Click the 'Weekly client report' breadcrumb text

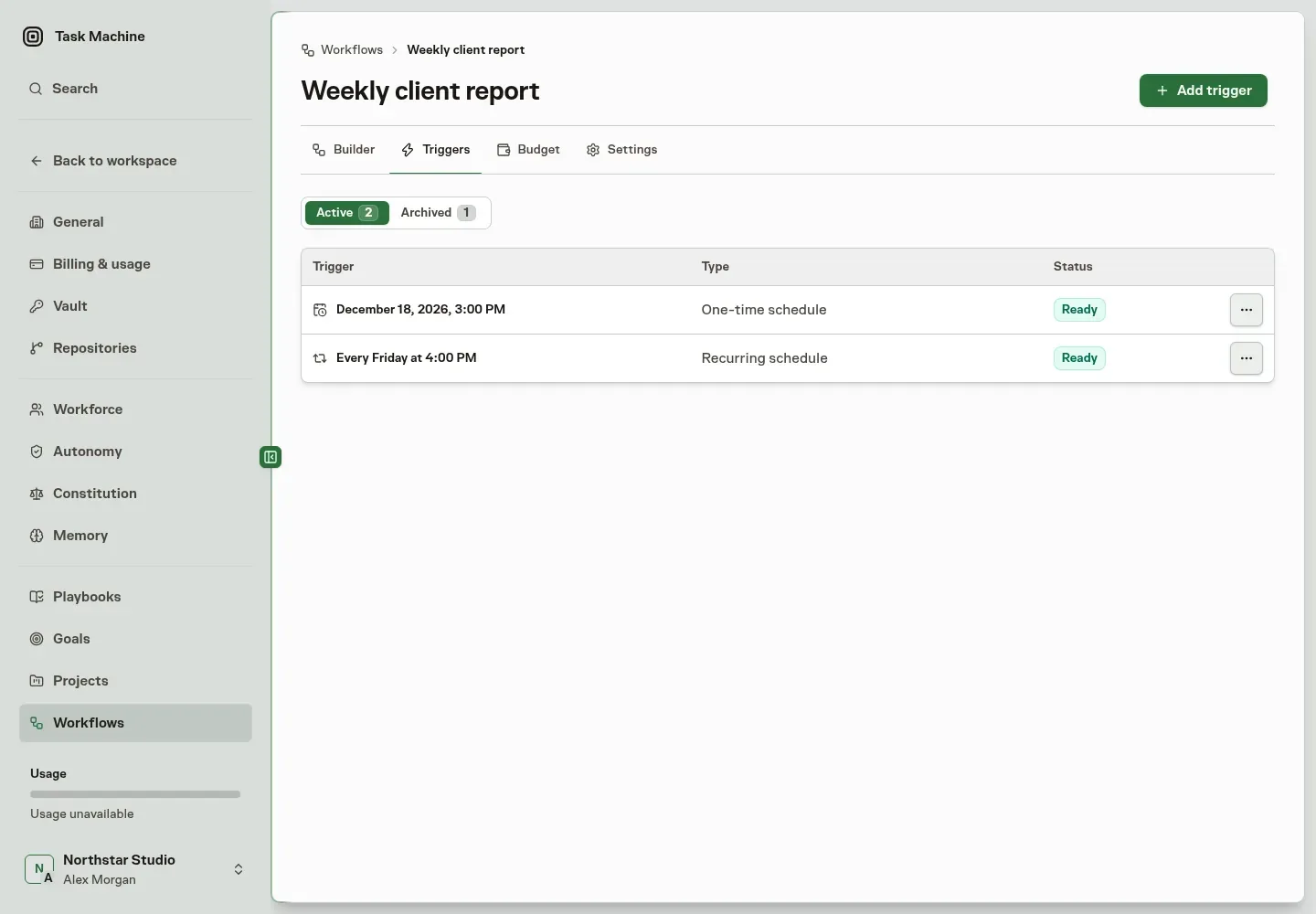point(466,50)
